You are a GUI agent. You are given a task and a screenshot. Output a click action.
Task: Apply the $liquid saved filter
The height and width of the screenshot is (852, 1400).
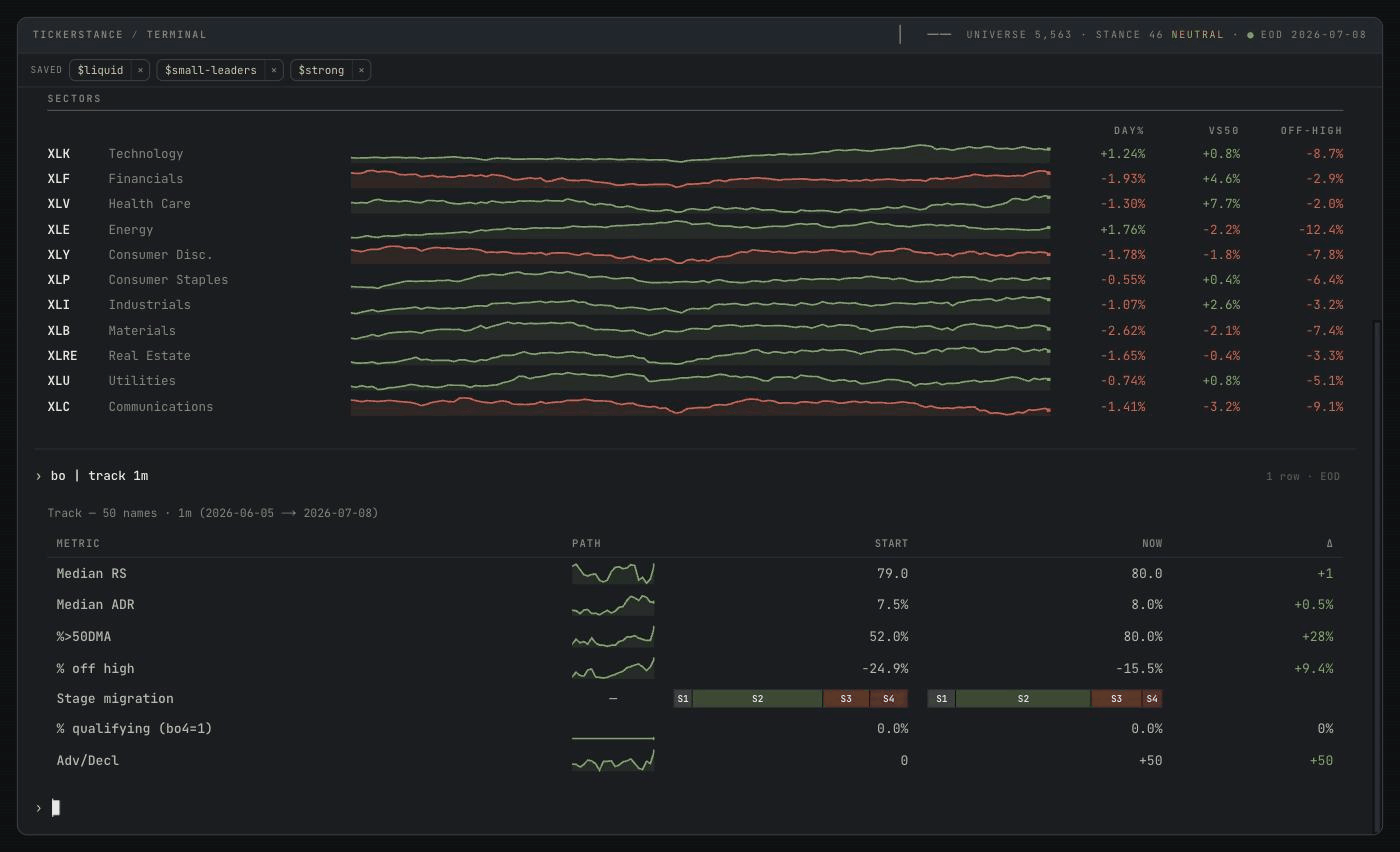(x=101, y=70)
